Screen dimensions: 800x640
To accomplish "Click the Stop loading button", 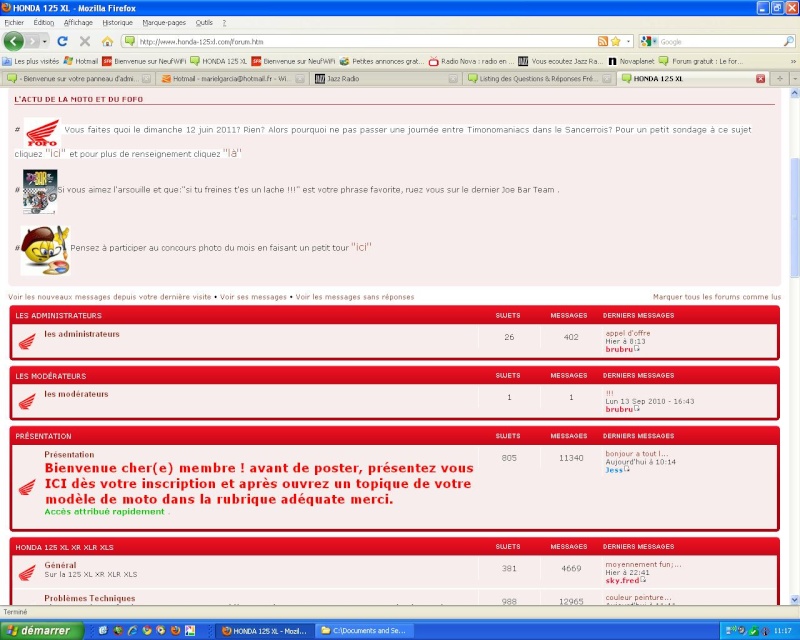I will (85, 41).
